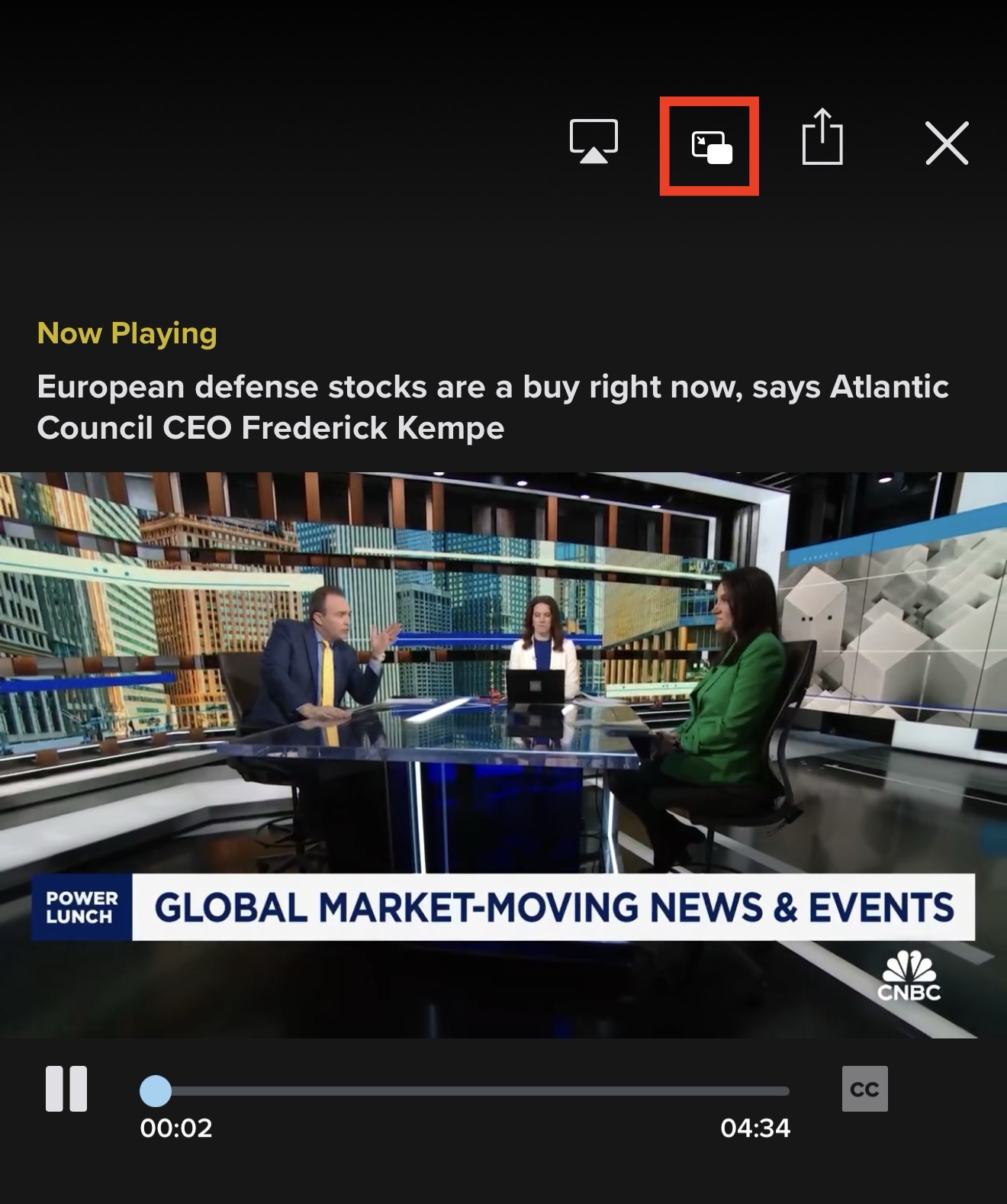
Task: Tap the share icon
Action: tap(822, 137)
